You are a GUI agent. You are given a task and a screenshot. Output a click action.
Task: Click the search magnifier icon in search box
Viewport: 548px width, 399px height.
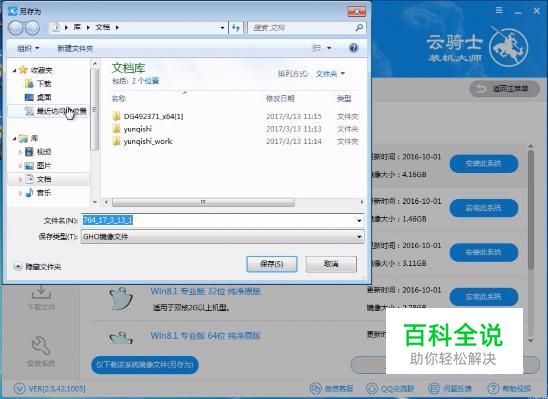coord(359,27)
